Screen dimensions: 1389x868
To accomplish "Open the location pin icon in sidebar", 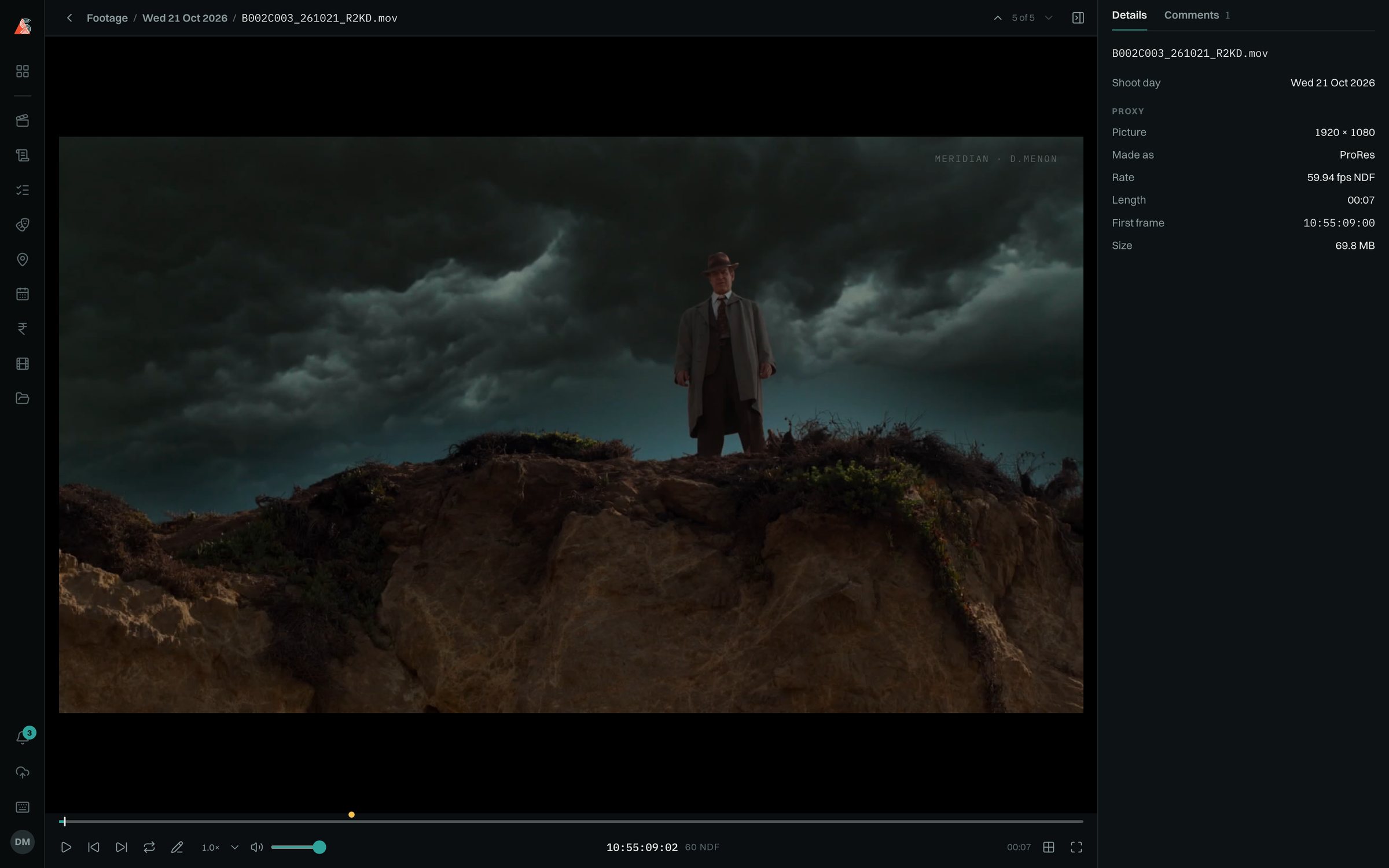I will (x=22, y=259).
